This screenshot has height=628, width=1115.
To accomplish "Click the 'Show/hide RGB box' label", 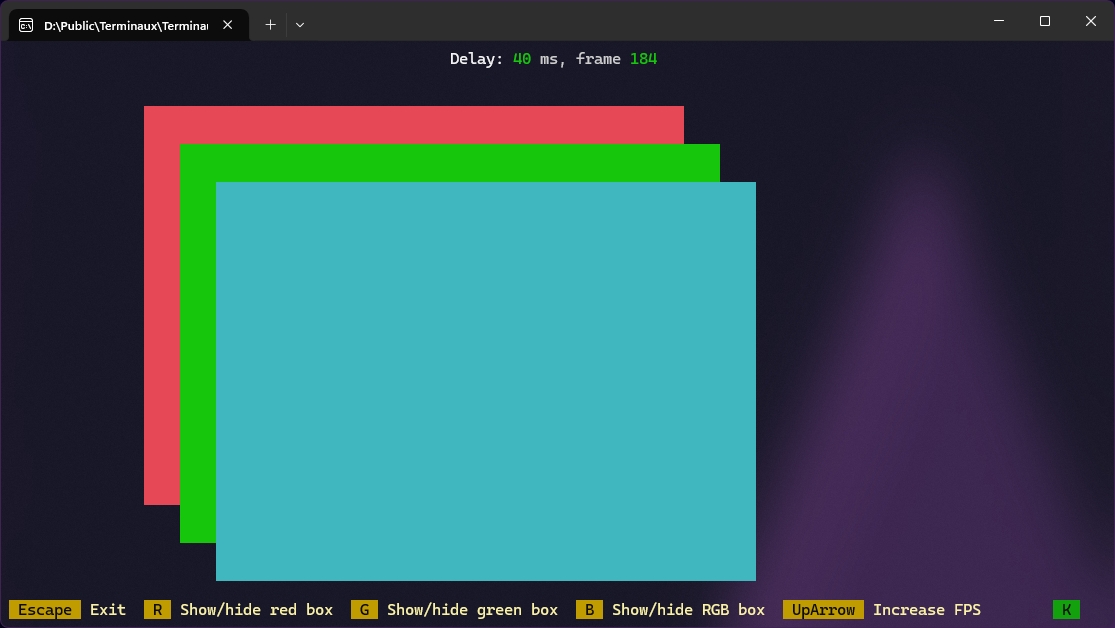I will [688, 610].
